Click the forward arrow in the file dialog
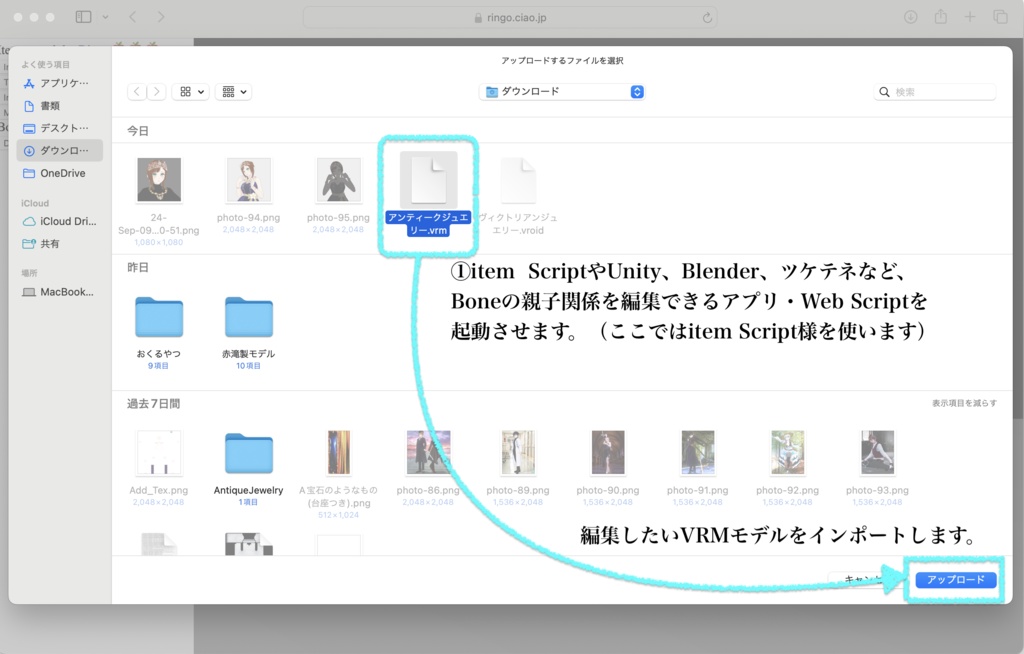This screenshot has width=1024, height=654. click(x=156, y=91)
